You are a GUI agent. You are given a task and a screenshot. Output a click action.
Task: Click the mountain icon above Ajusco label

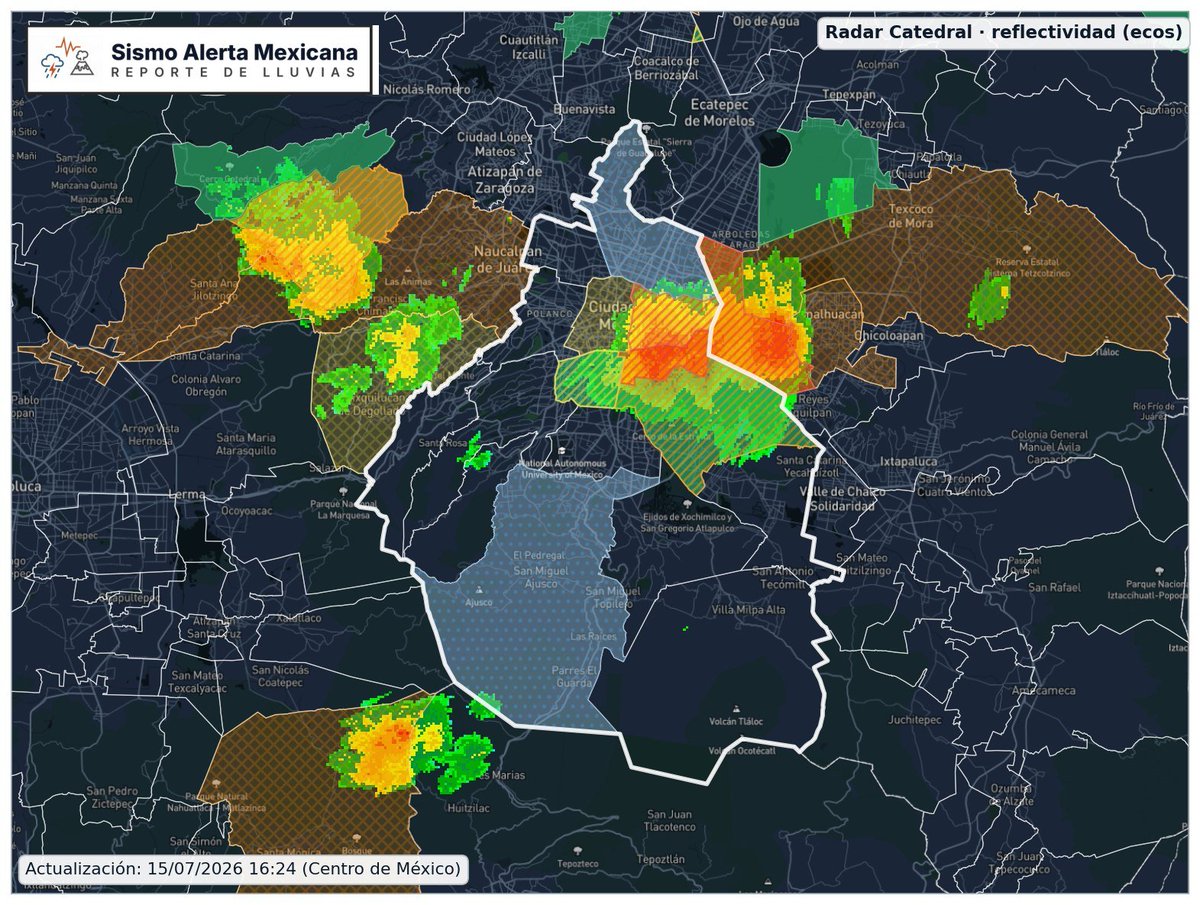pos(479,590)
